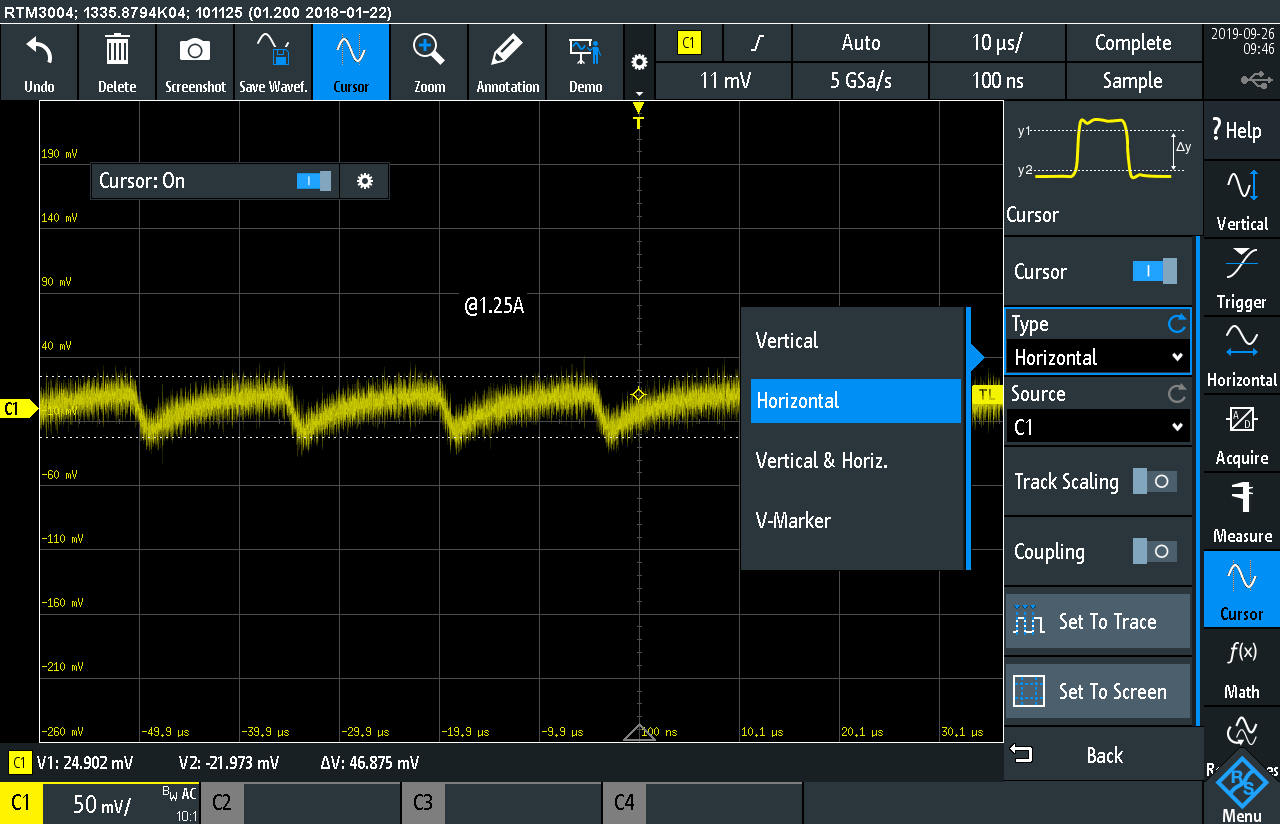The width and height of the screenshot is (1280, 824).
Task: Click the Sample acquisition mode
Action: pos(1133,81)
